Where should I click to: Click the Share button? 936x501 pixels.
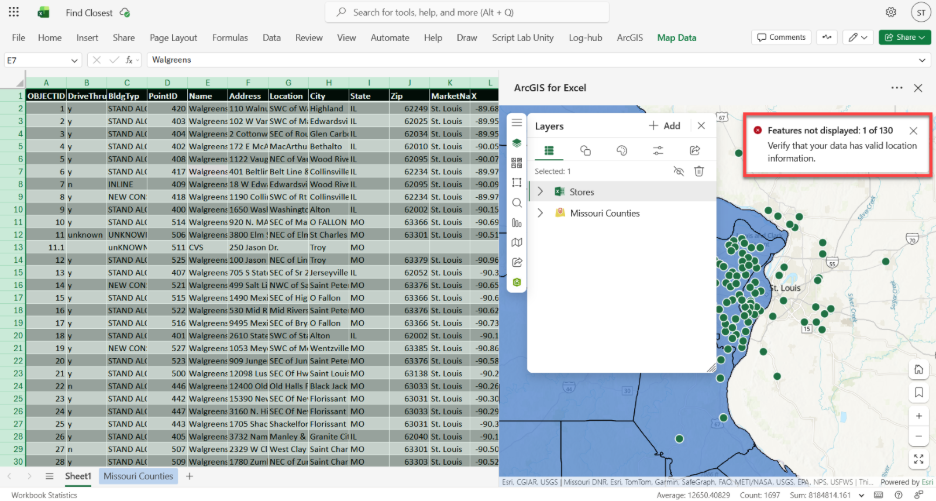[904, 37]
